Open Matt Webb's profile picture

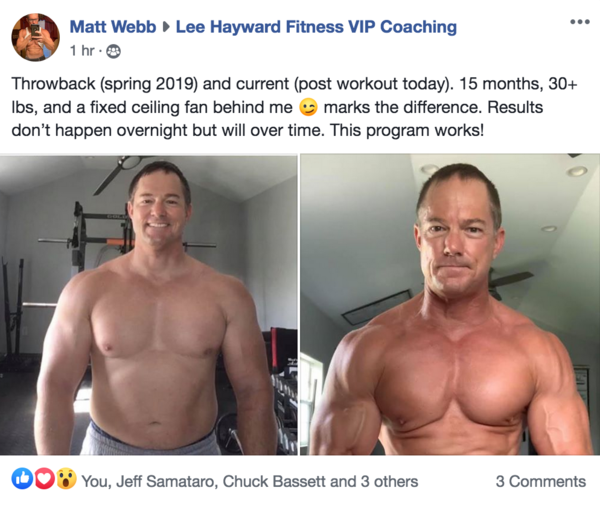click(x=36, y=37)
